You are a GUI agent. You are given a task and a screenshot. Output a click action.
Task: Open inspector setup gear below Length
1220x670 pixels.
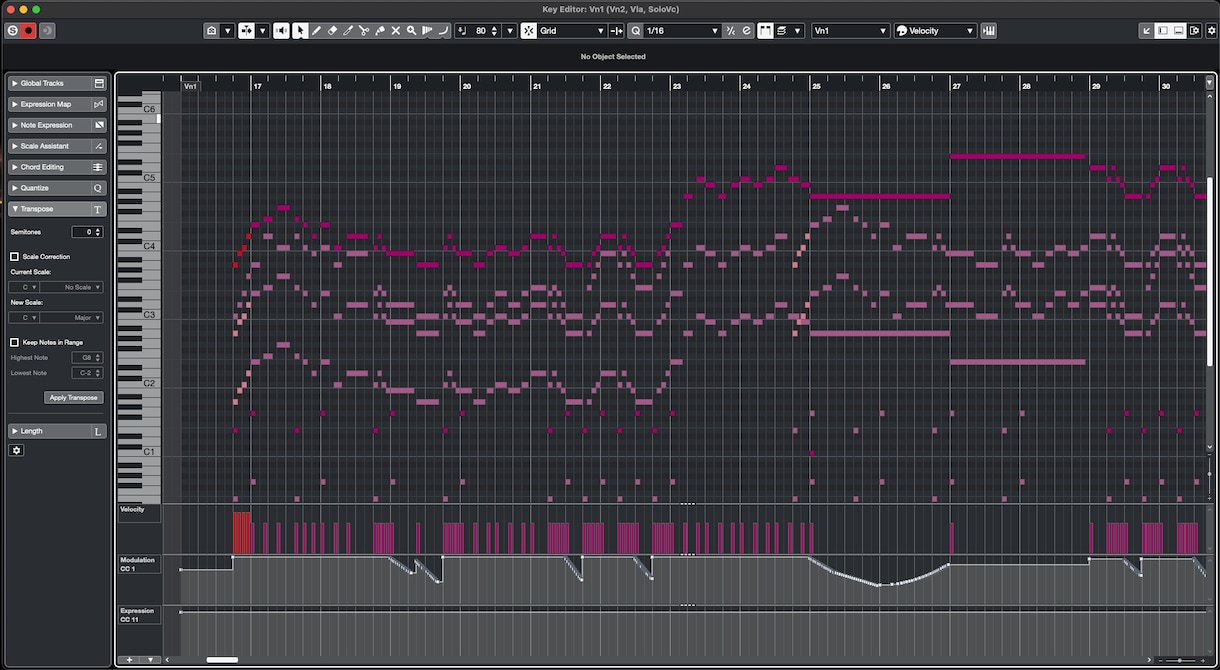point(16,450)
